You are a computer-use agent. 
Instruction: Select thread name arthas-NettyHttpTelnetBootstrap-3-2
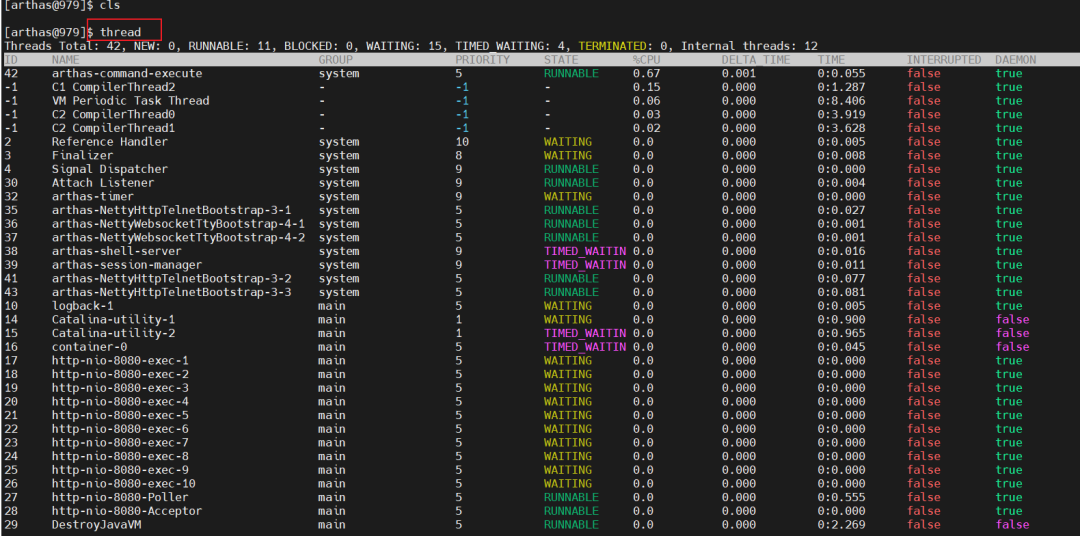pyautogui.click(x=172, y=278)
